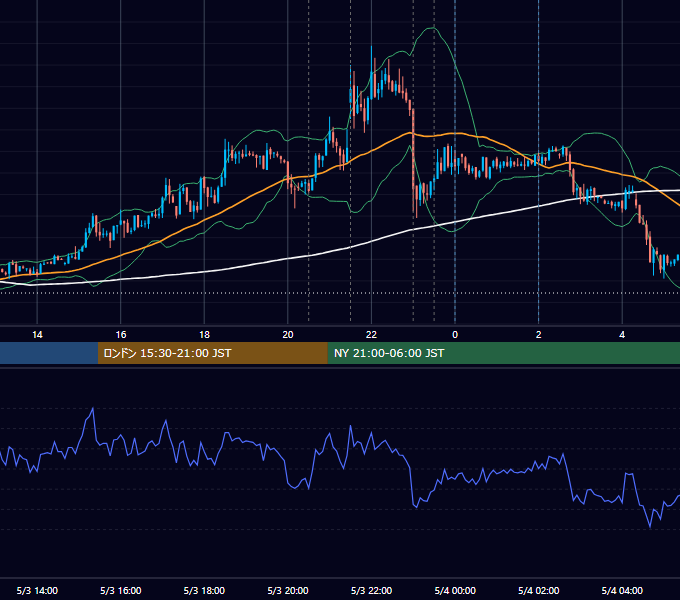
Task: Click the 18 hour label on price chart axis
Action: 204,335
